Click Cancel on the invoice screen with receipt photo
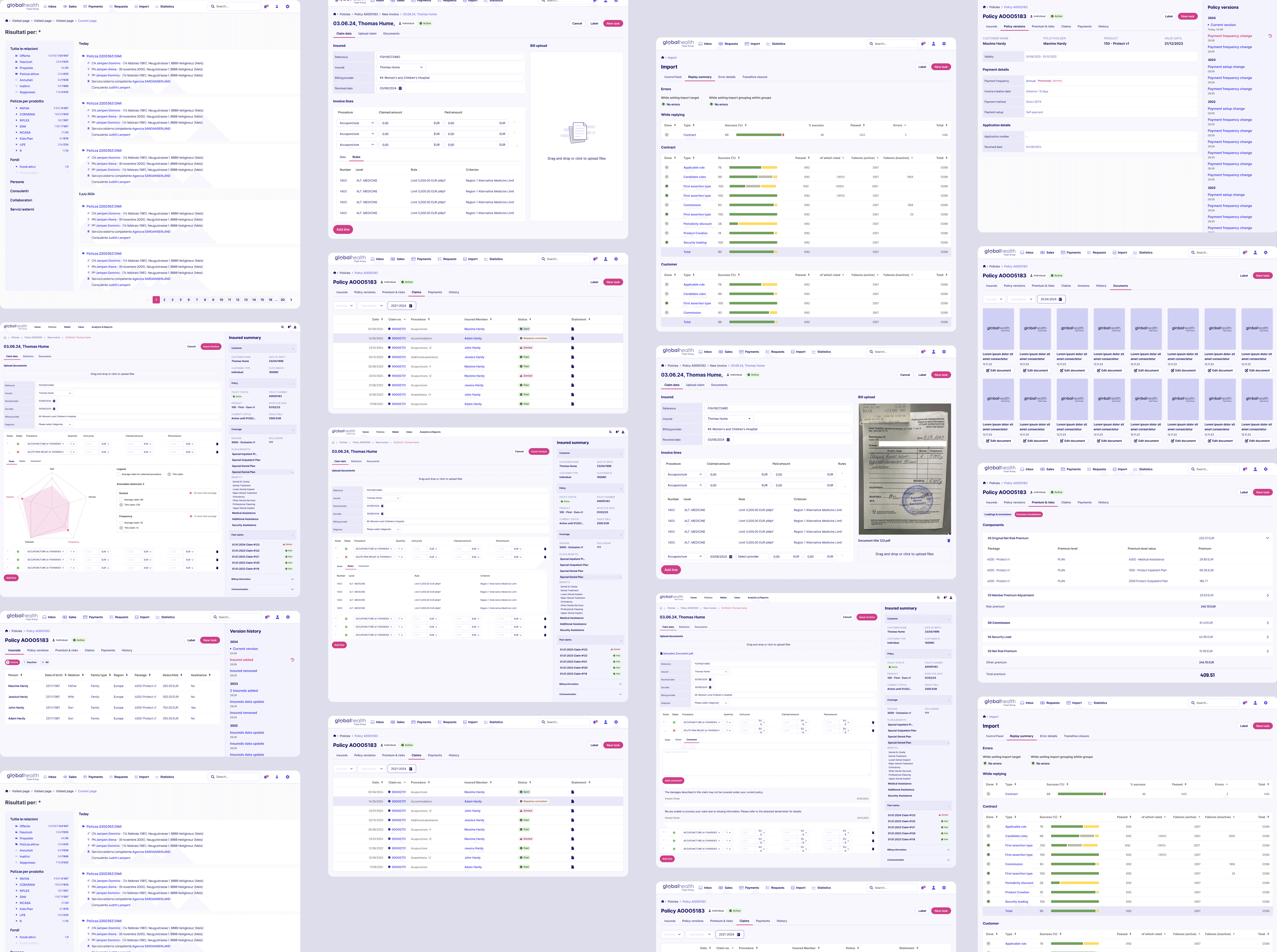 click(905, 375)
